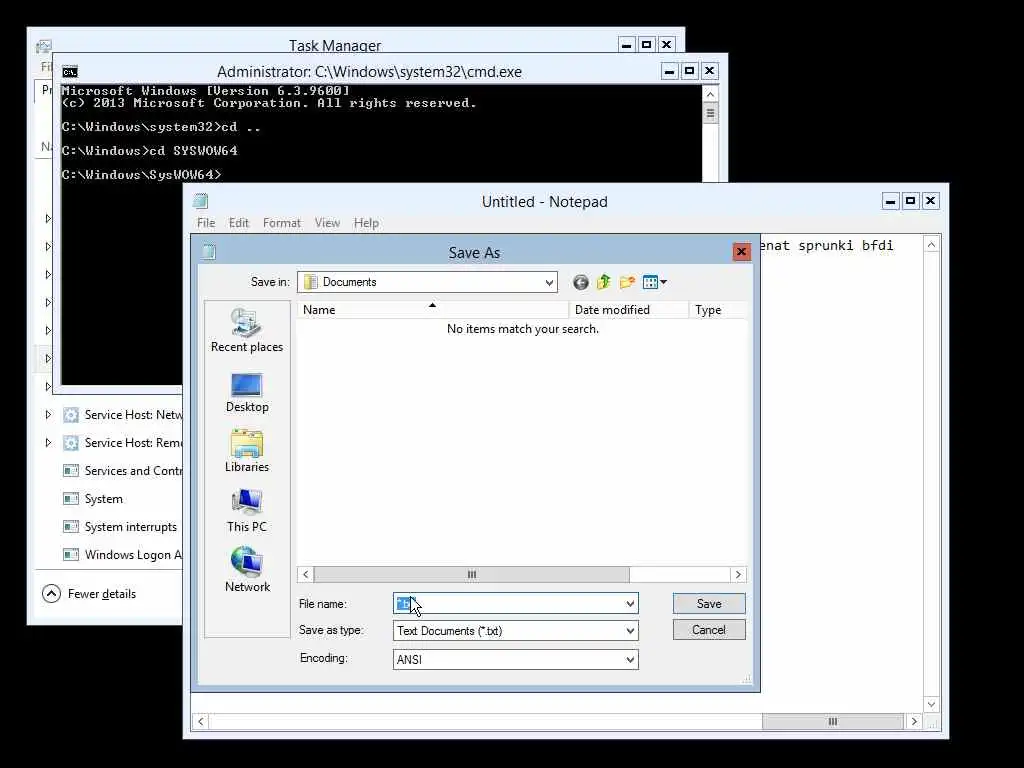1024x768 pixels.
Task: Click cmd window scroll up arrow
Action: coord(710,95)
